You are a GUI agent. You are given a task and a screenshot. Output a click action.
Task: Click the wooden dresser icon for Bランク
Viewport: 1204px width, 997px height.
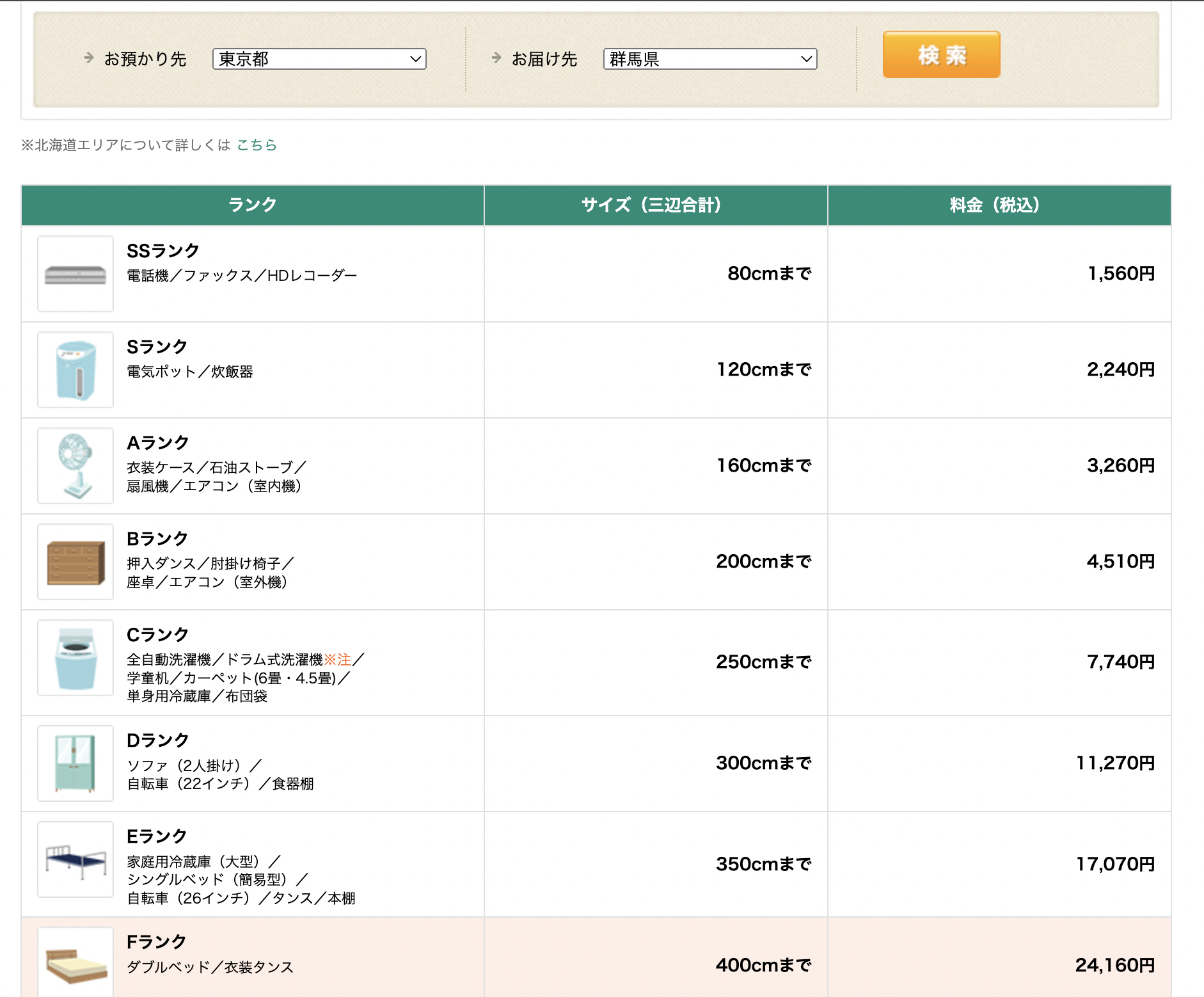pyautogui.click(x=75, y=561)
